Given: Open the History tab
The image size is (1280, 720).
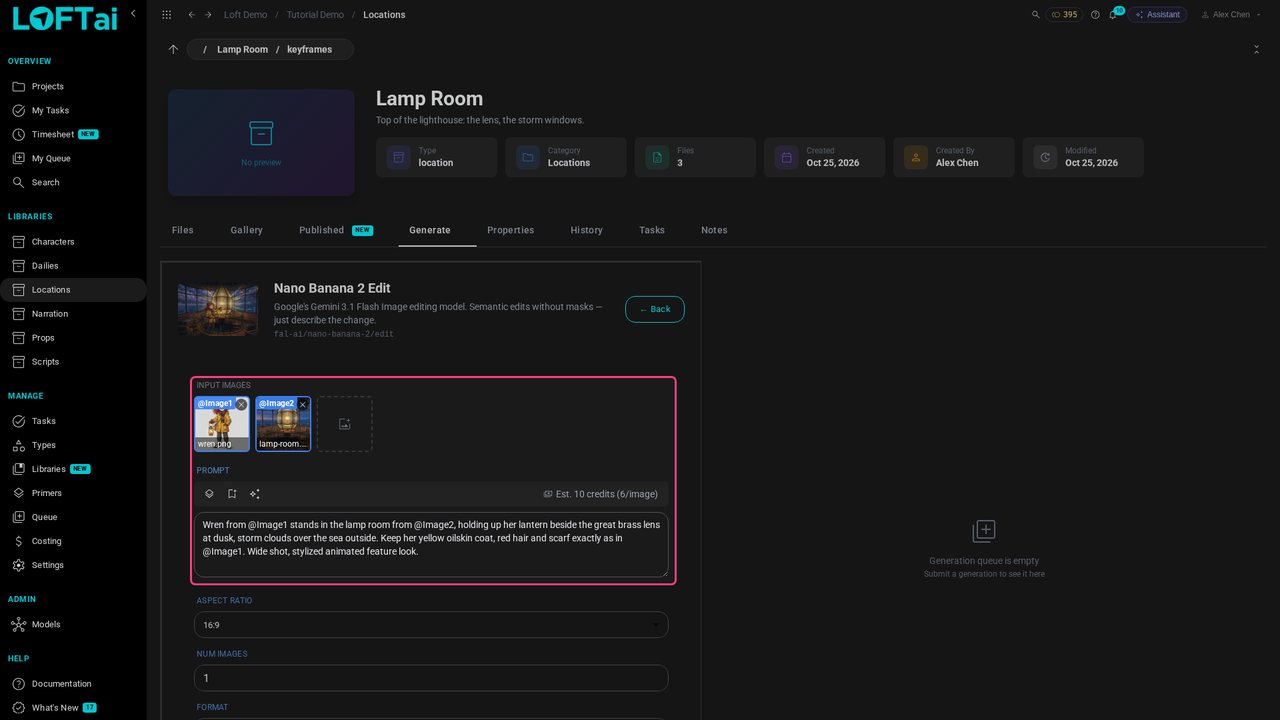Looking at the screenshot, I should pyautogui.click(x=587, y=230).
